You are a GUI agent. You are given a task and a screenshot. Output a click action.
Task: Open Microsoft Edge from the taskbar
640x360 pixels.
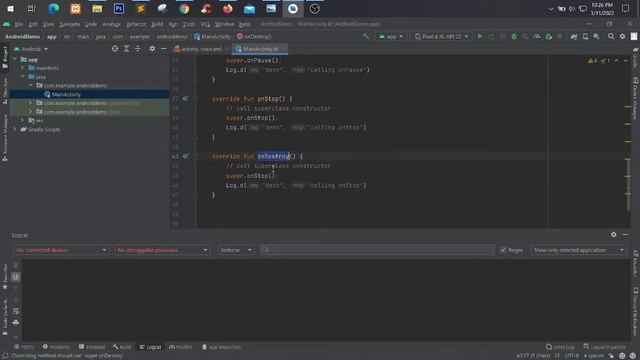click(53, 9)
